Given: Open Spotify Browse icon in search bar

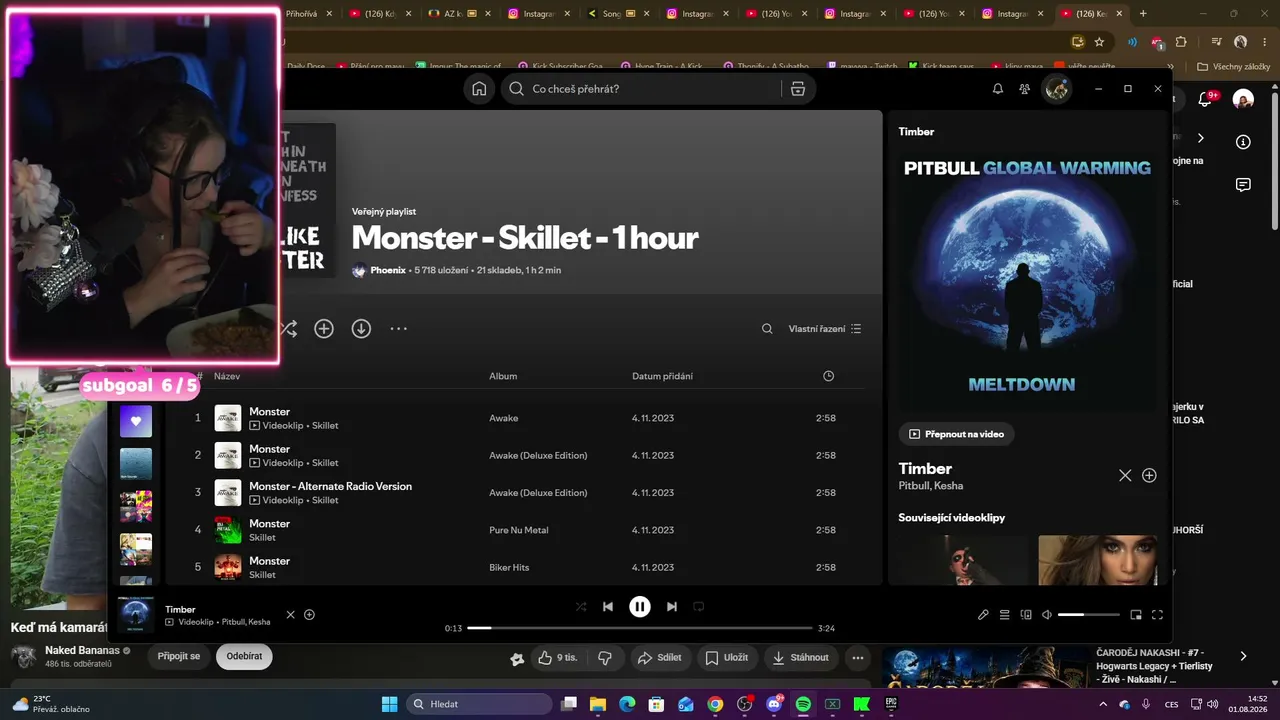Looking at the screenshot, I should tap(797, 89).
